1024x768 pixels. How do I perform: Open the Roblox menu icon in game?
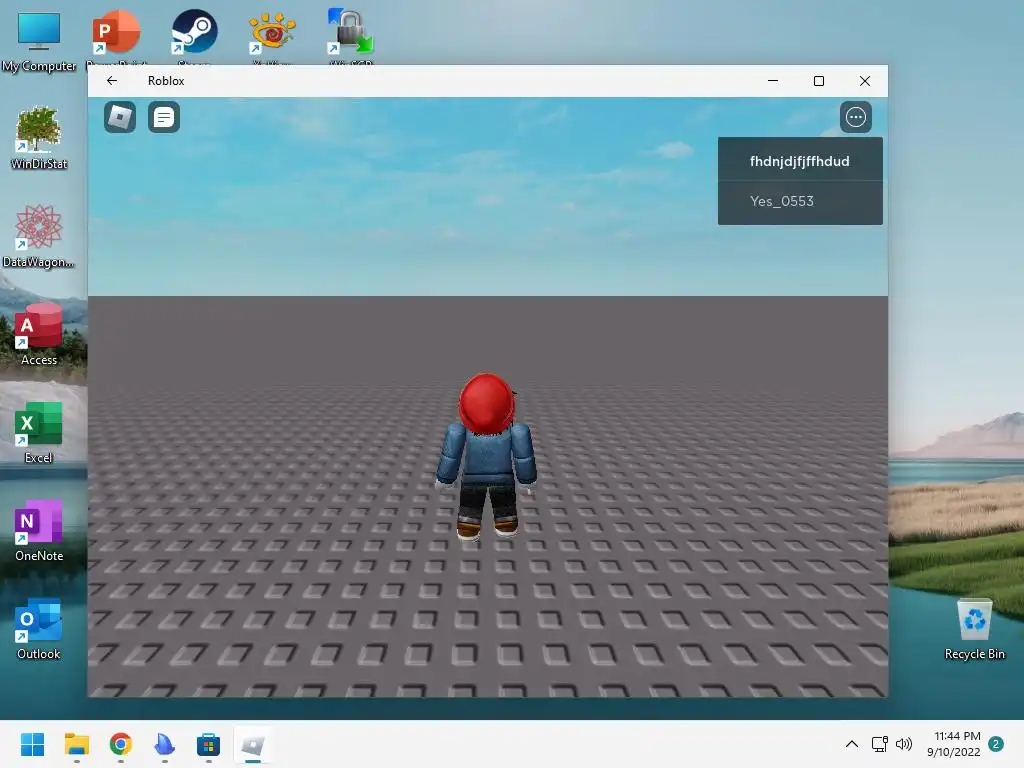120,118
